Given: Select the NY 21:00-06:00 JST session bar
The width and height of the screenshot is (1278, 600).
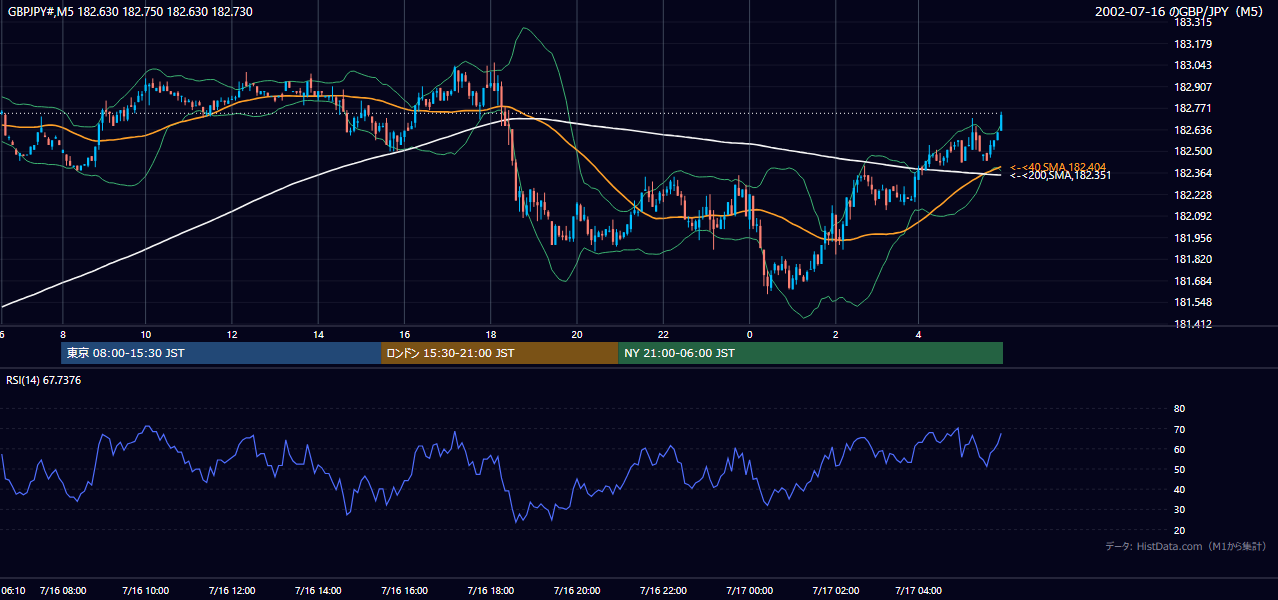Looking at the screenshot, I should coord(810,353).
